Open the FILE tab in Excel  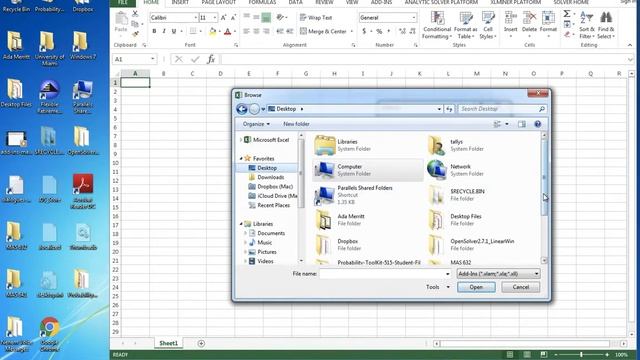[122, 2]
